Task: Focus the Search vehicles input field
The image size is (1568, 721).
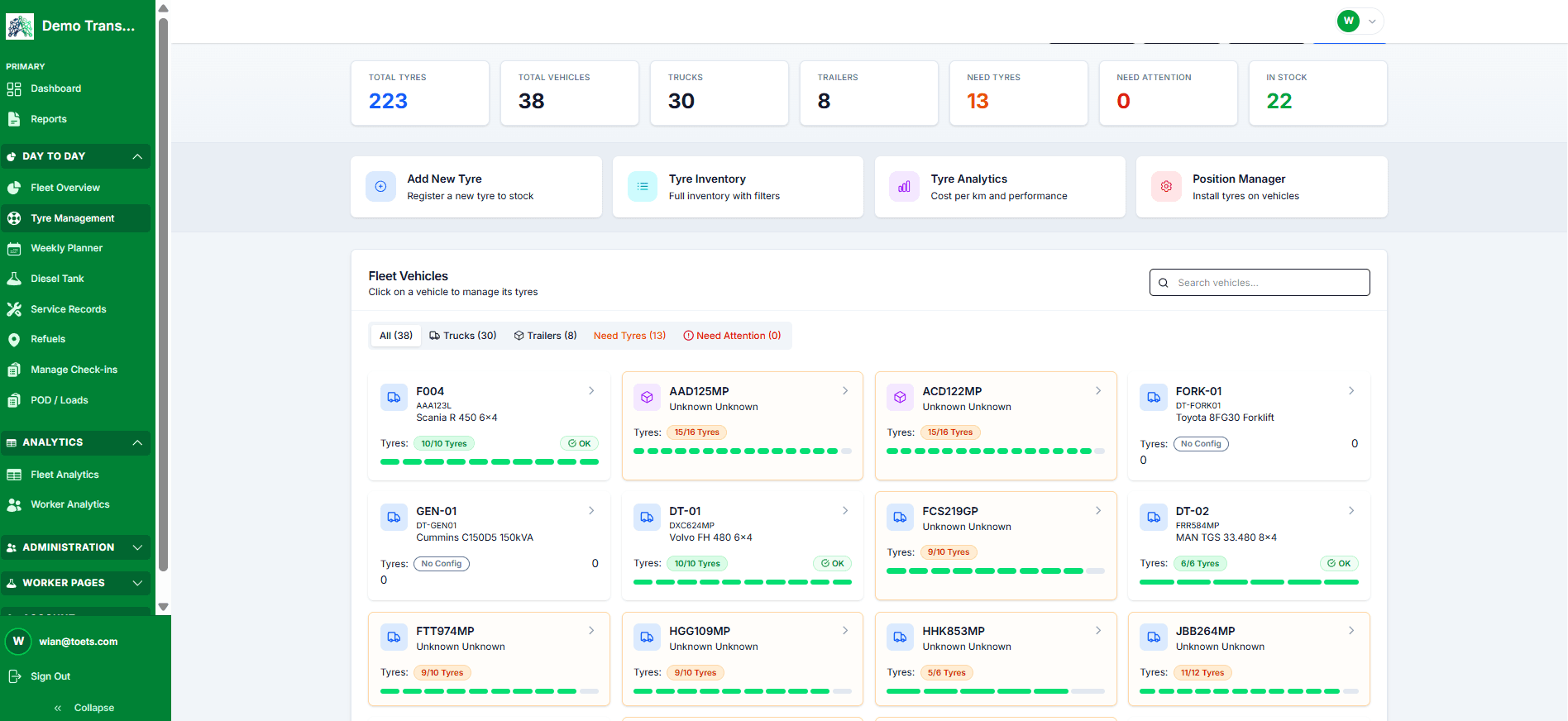Action: tap(1260, 283)
